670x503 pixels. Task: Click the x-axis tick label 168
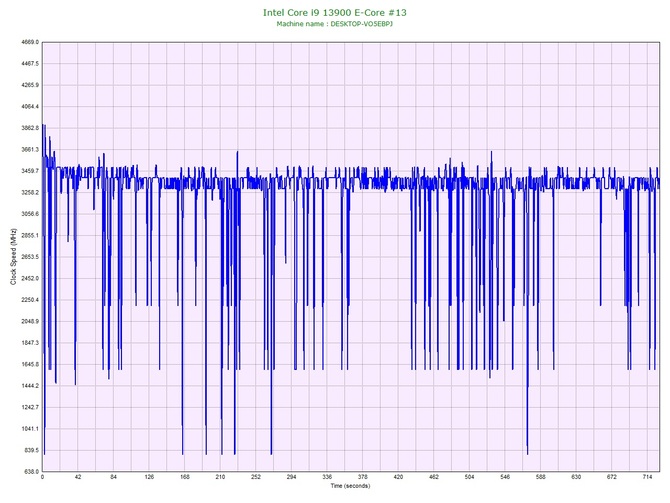185,477
